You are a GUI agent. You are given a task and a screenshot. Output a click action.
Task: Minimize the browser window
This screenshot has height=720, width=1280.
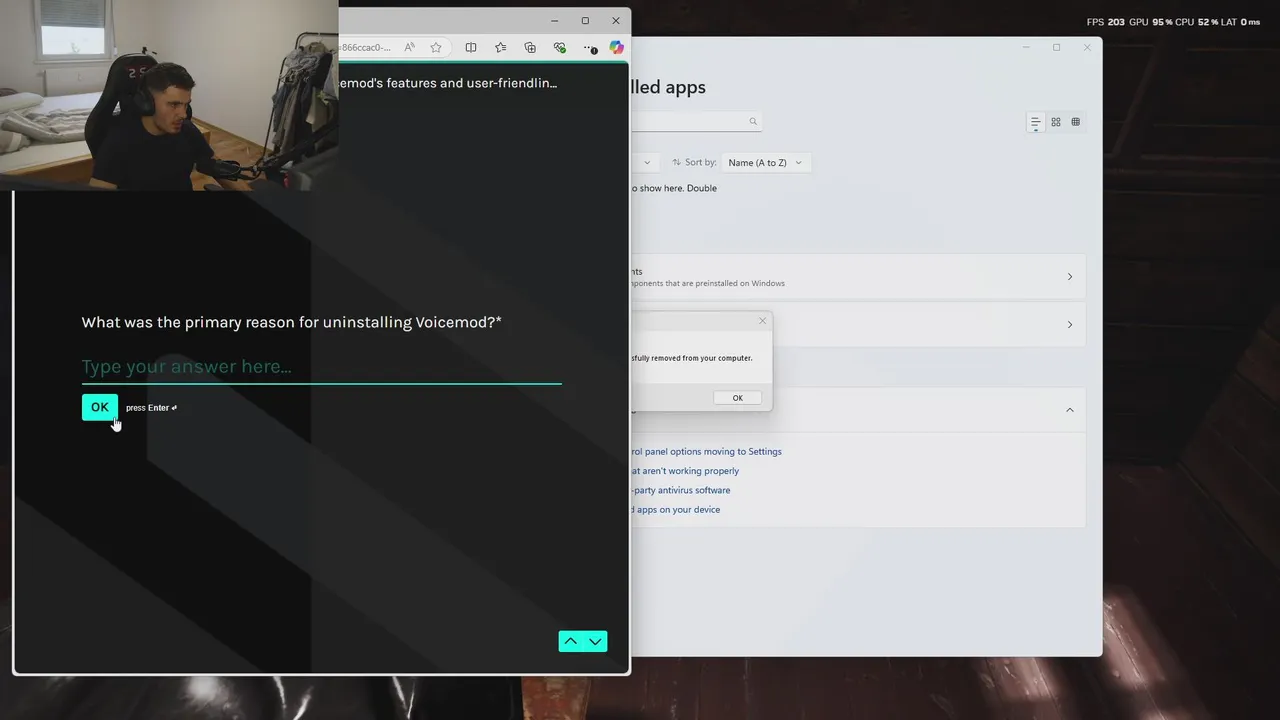point(555,20)
